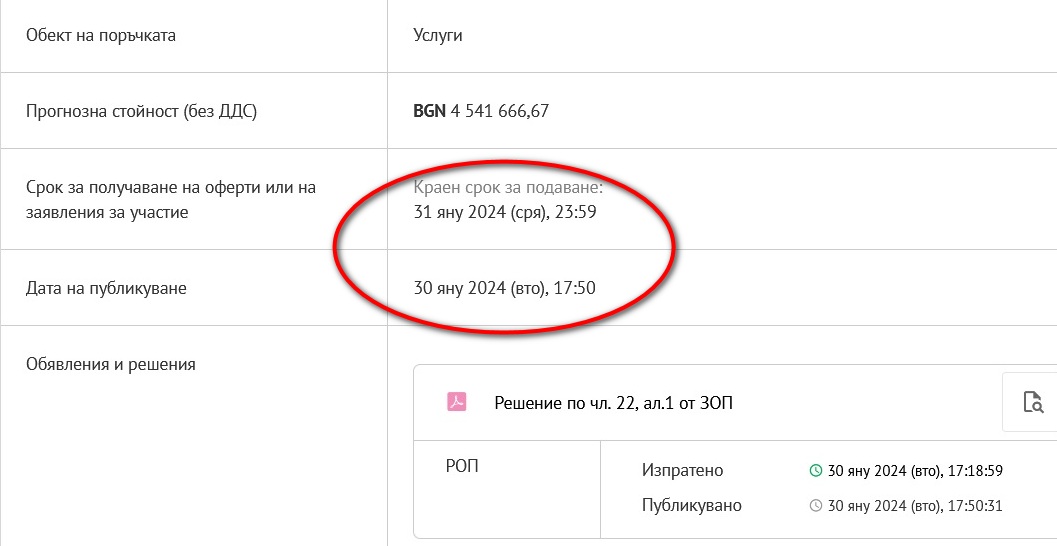Viewport: 1057px width, 546px height.
Task: Click the green clock icon beside Изпратено
Action: 815,471
